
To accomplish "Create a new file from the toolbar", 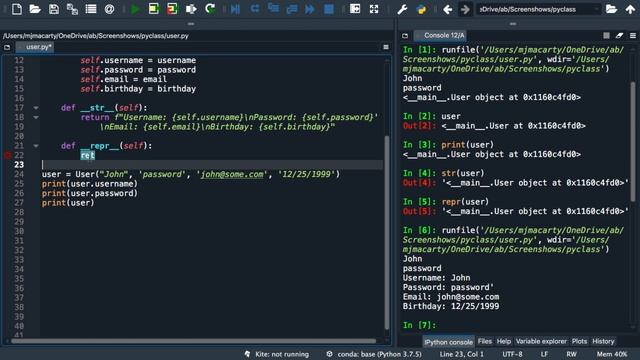I will pos(17,9).
